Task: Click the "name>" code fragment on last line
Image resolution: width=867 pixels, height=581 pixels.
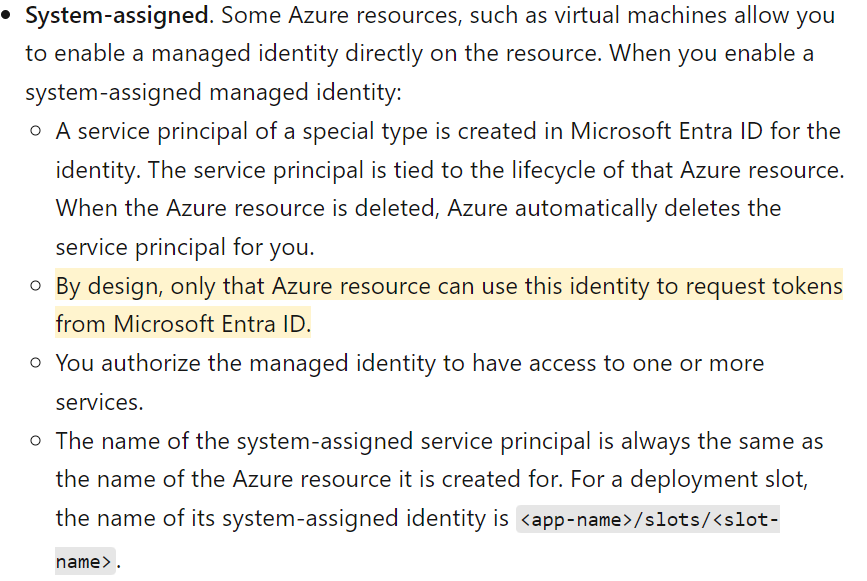Action: pos(84,561)
